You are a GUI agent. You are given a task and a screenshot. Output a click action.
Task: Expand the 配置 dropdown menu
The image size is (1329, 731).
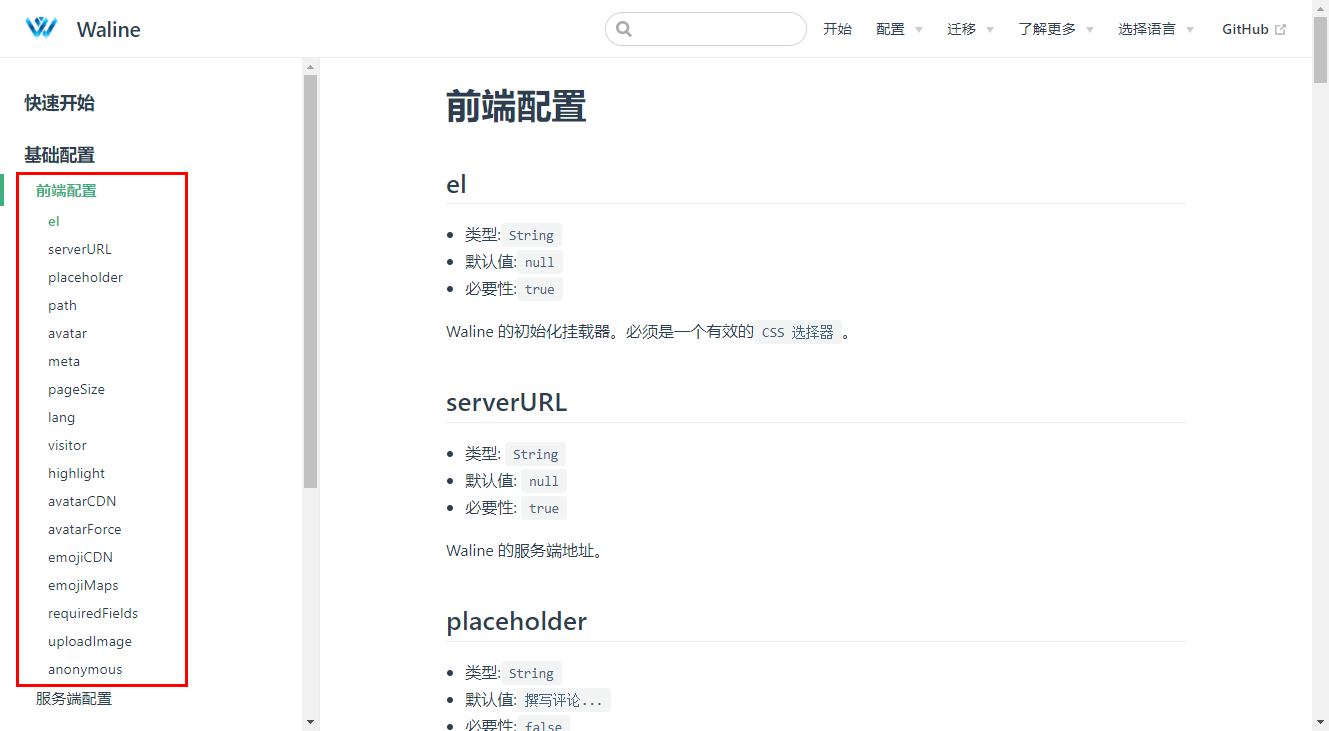[x=899, y=29]
